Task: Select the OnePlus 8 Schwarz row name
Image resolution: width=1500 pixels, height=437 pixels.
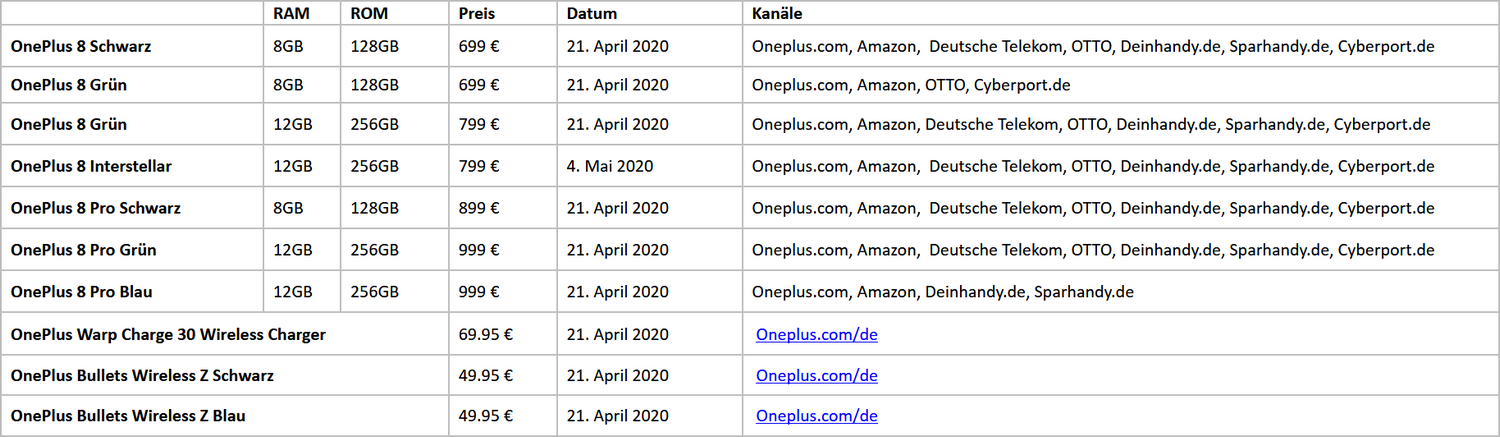Action: (x=81, y=46)
